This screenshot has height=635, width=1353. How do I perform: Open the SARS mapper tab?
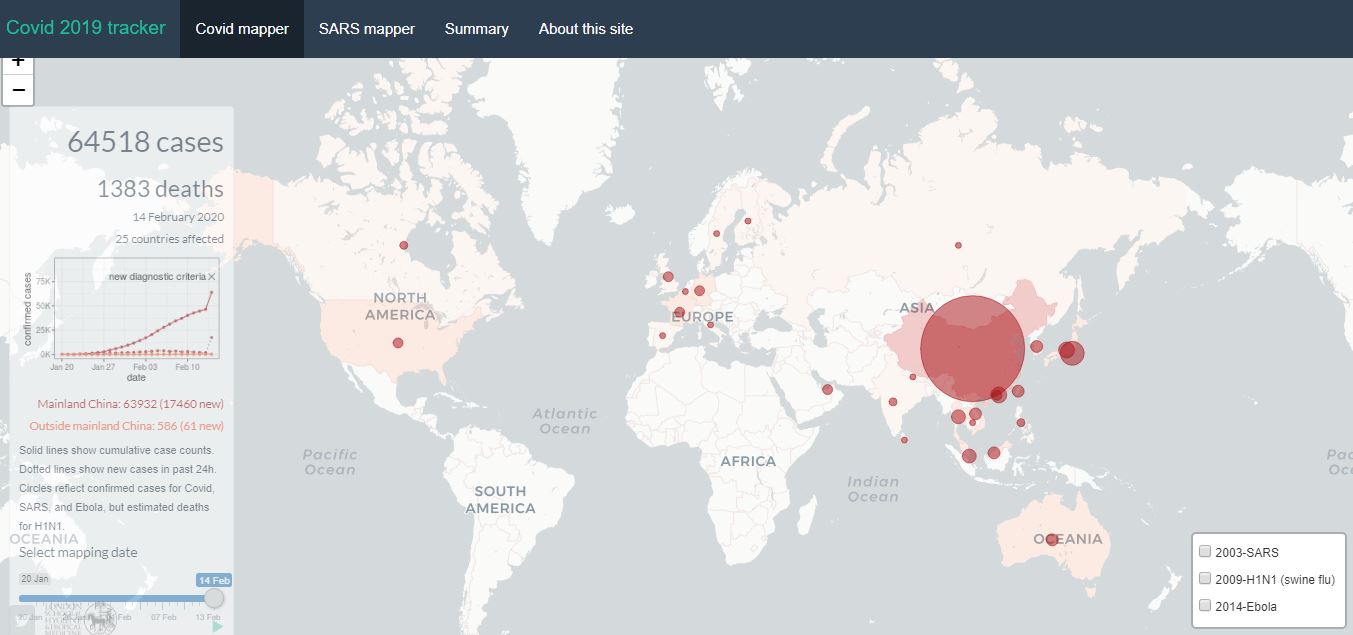tap(366, 29)
